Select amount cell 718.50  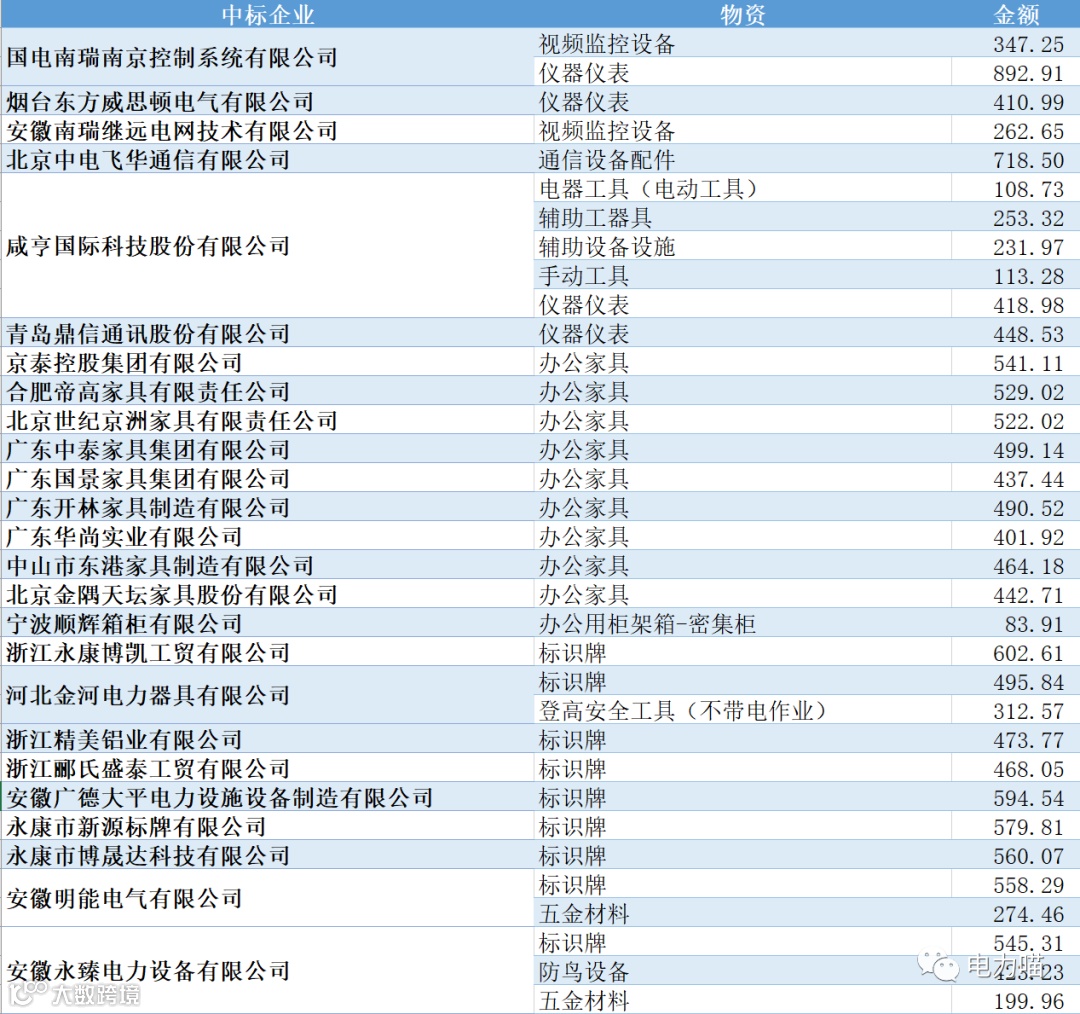coord(1015,158)
